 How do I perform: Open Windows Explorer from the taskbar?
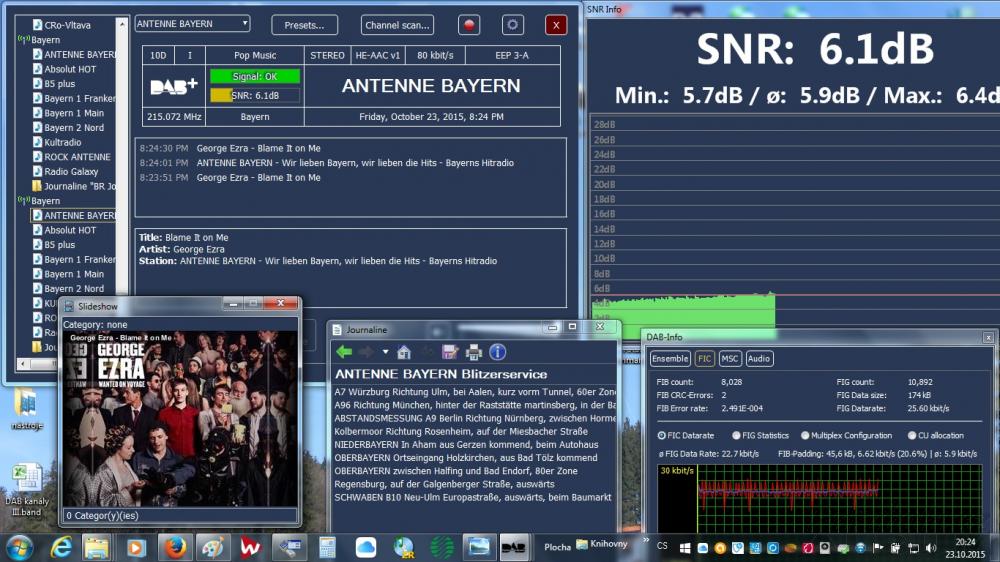click(96, 547)
